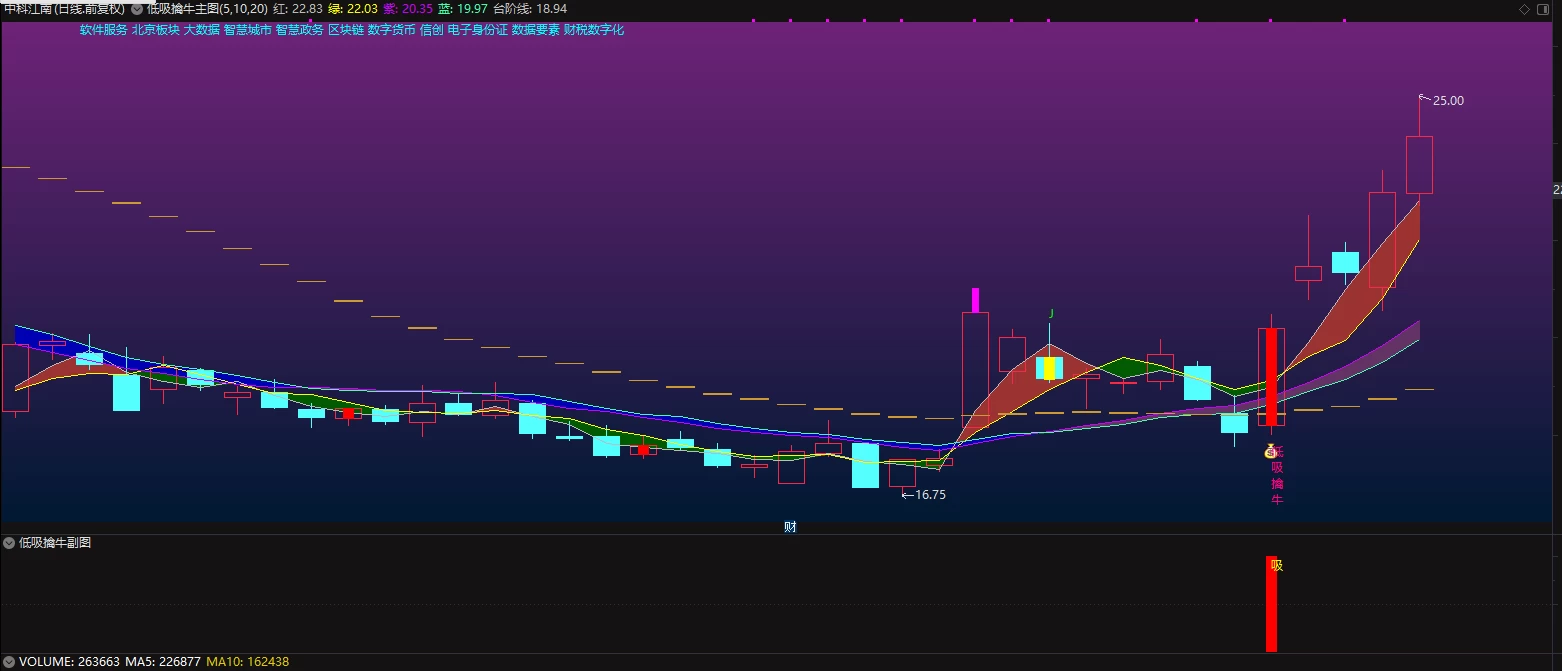The image size is (1562, 671).
Task: Expand the 低吸擒牛主图 indicator dropdown arrow
Action: 137,9
